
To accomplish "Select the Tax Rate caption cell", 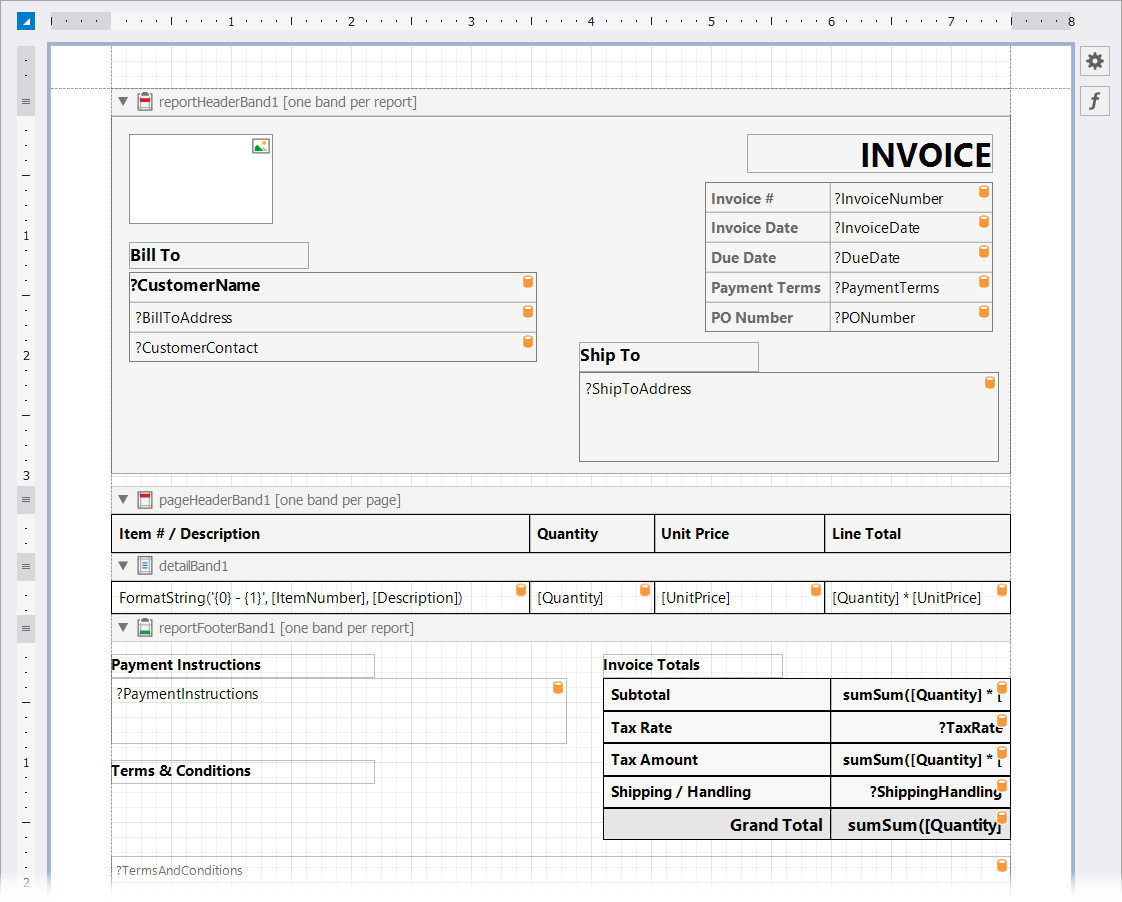I will (717, 727).
